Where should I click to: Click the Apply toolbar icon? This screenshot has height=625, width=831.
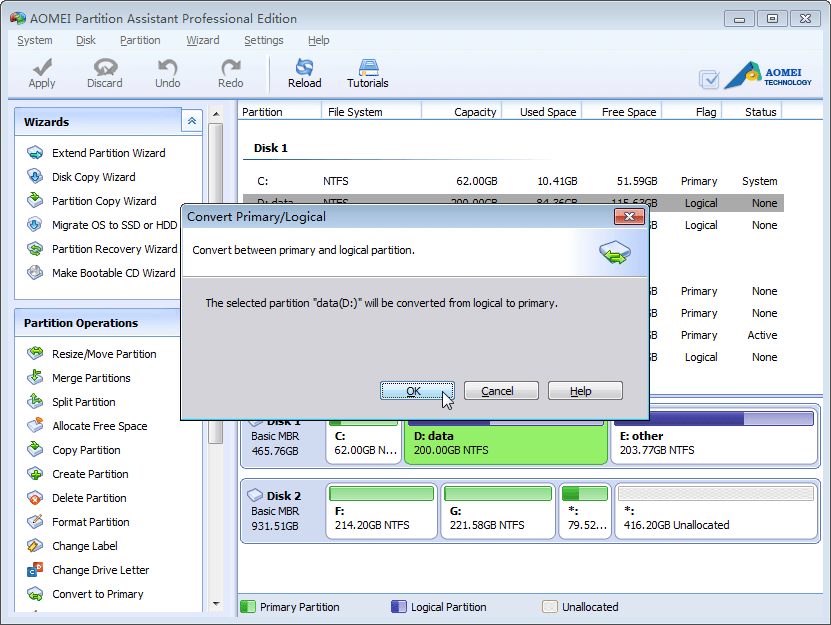click(41, 72)
